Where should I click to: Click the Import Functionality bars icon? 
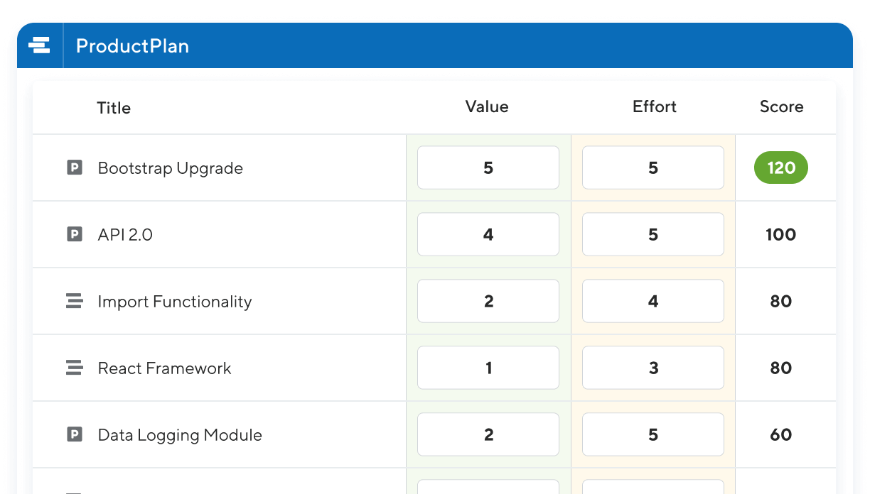click(x=74, y=301)
